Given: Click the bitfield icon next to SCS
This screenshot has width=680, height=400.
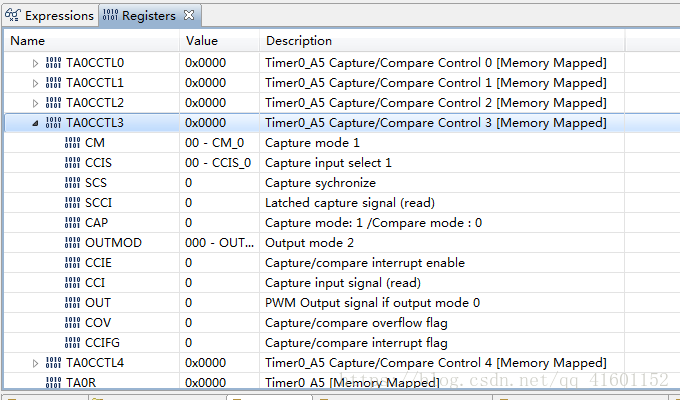Looking at the screenshot, I should point(72,183).
